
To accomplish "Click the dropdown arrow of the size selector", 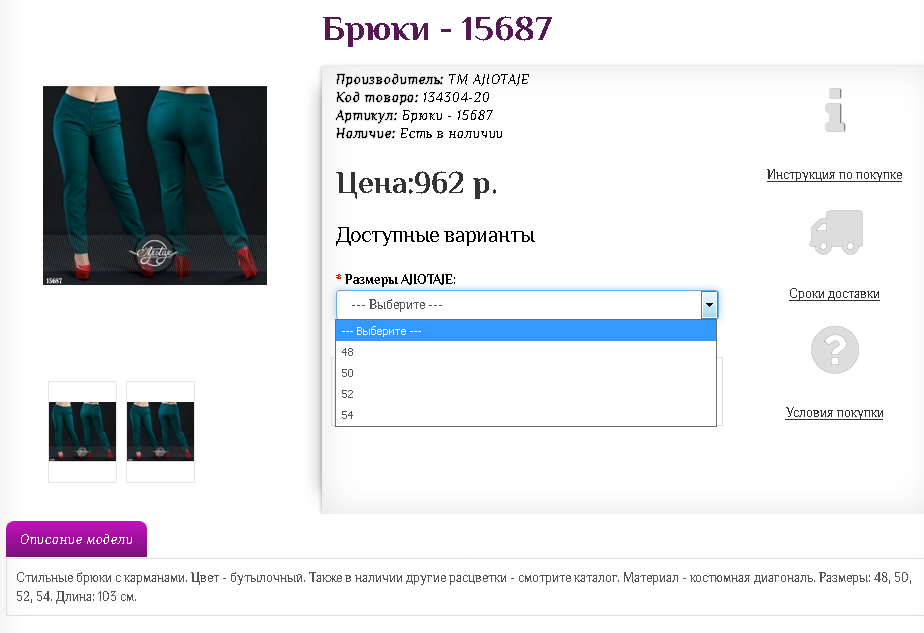I will [710, 304].
